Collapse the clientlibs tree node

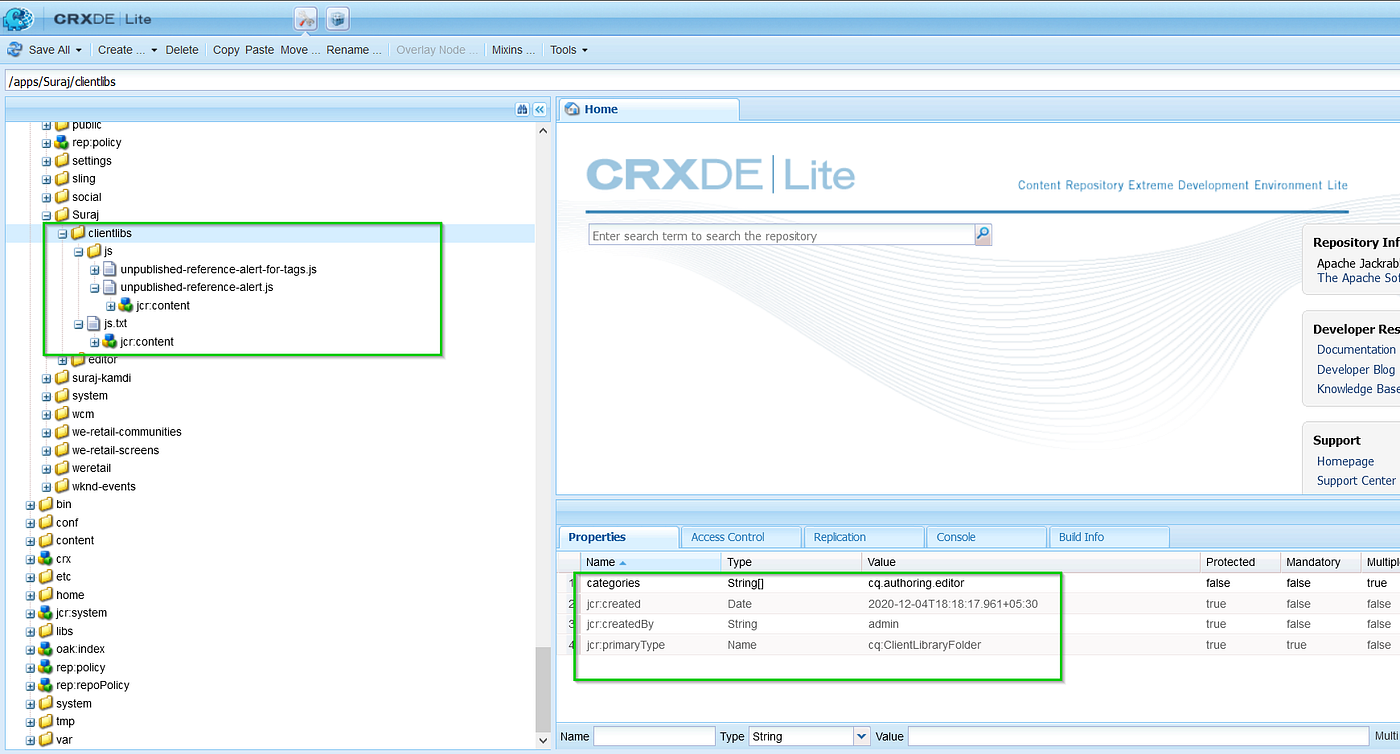(x=62, y=233)
